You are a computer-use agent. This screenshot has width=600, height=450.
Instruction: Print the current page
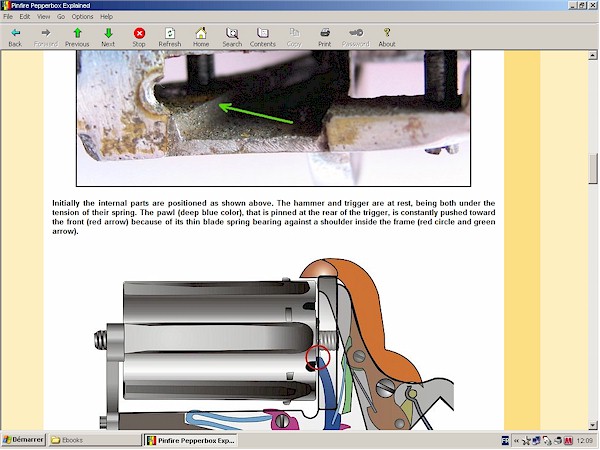[x=325, y=37]
